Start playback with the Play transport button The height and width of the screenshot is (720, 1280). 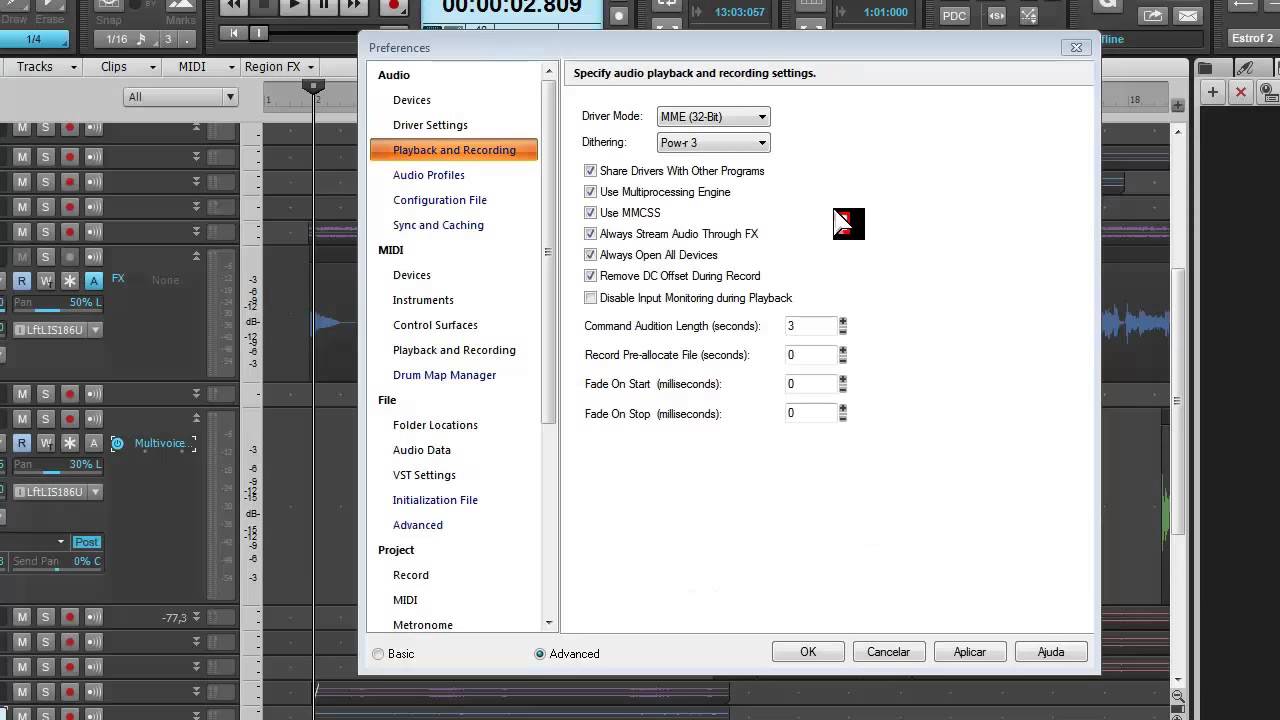294,6
